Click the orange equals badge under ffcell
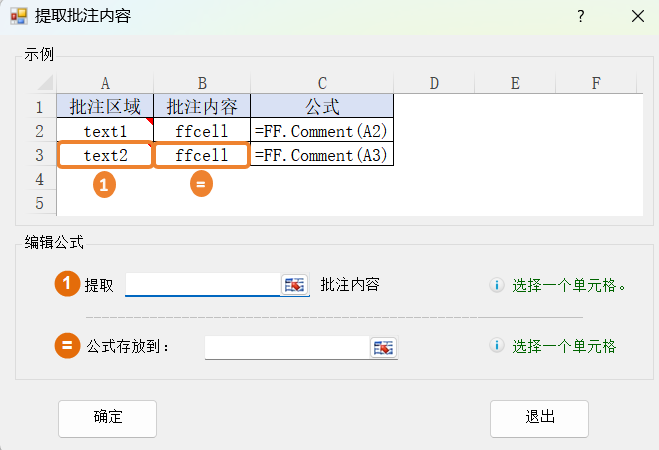The image size is (659, 450). click(x=202, y=184)
